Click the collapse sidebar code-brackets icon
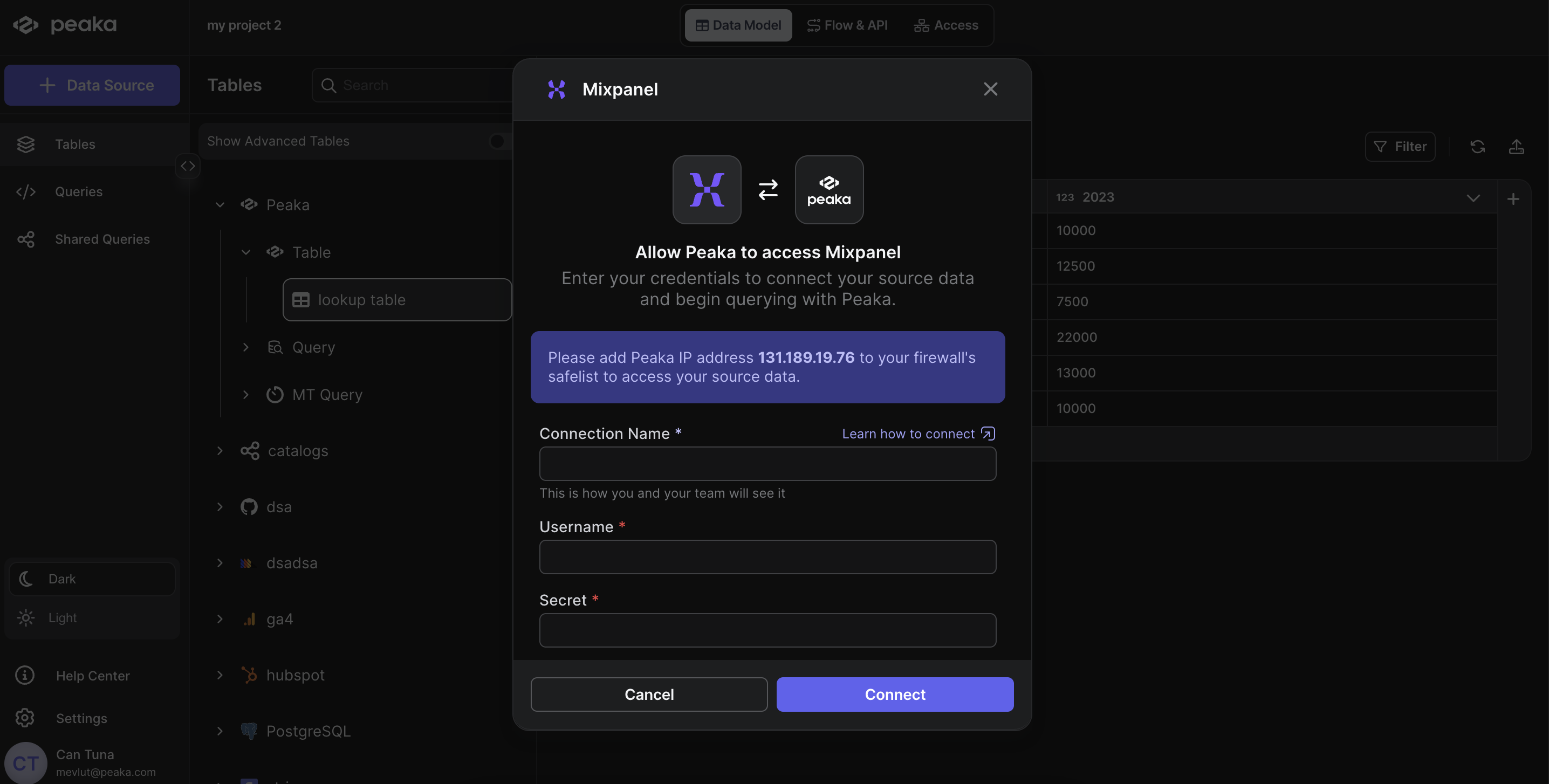 click(188, 166)
